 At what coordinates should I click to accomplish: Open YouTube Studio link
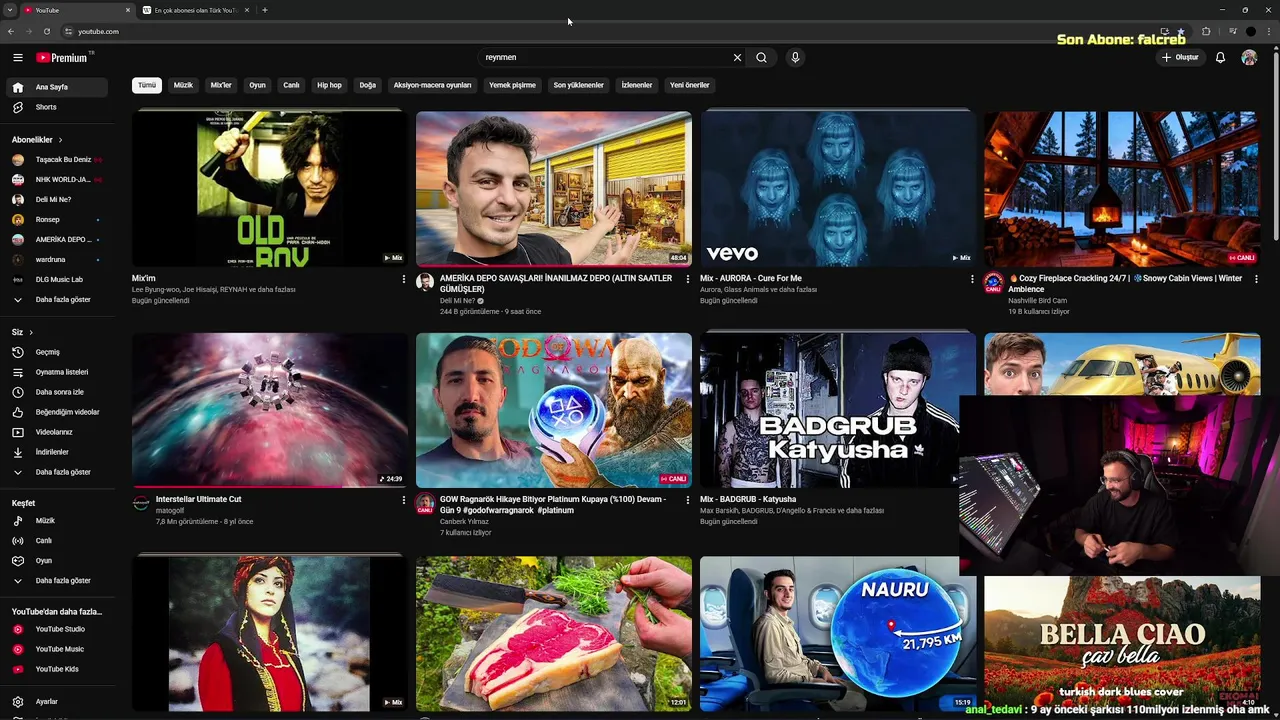click(59, 629)
